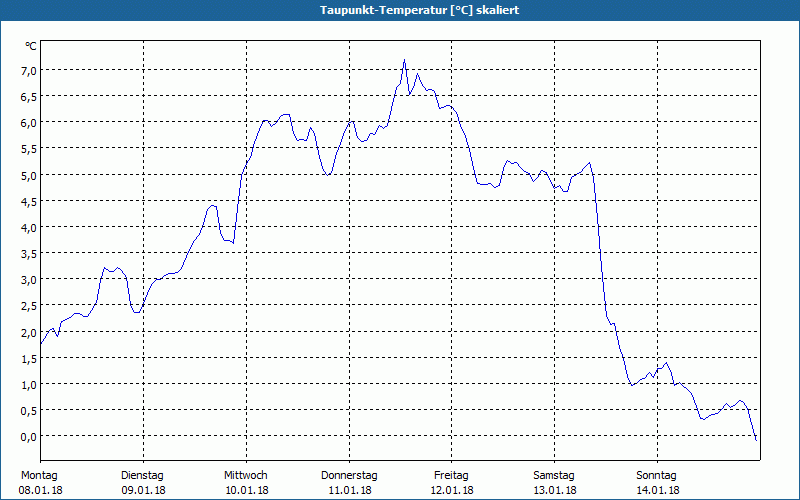Select the °C unit label on the axis

(x=31, y=46)
